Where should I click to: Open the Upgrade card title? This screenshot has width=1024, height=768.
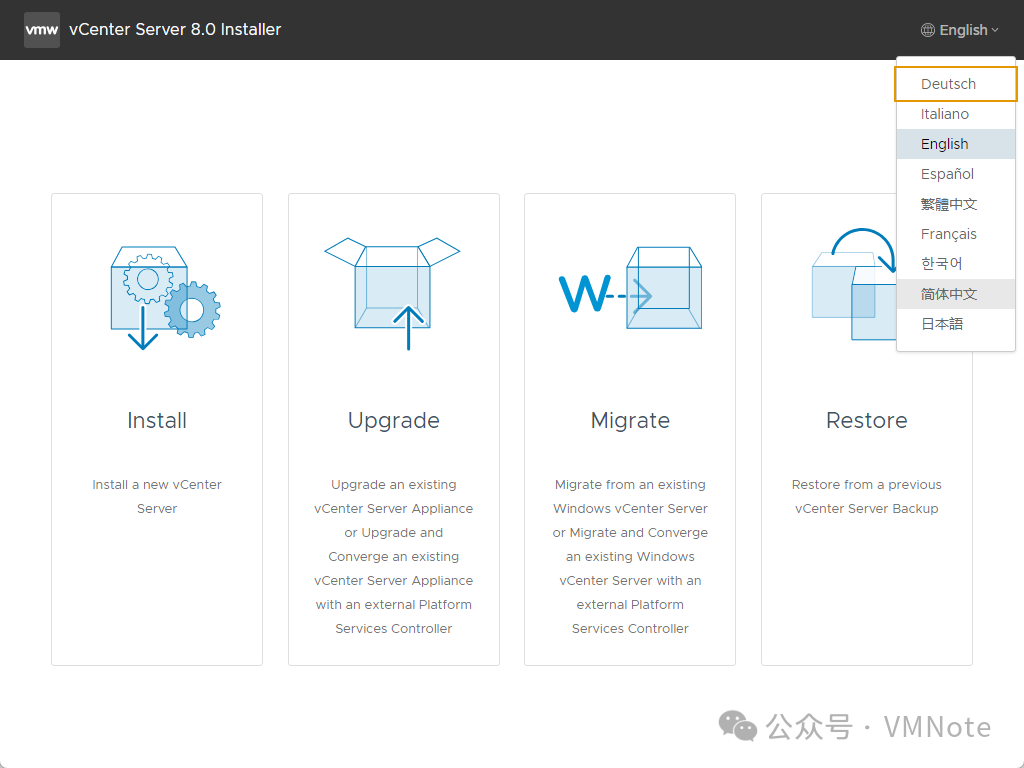pos(394,421)
